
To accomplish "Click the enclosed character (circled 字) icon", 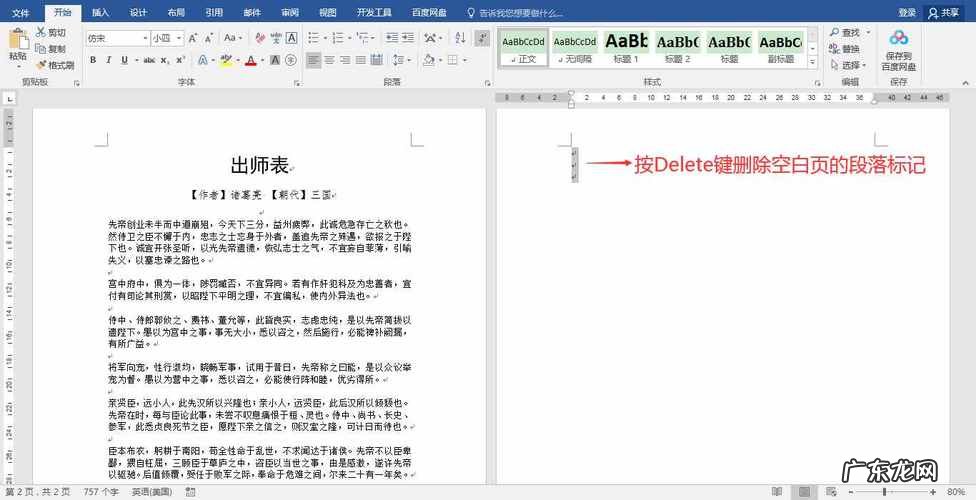I will pyautogui.click(x=291, y=60).
